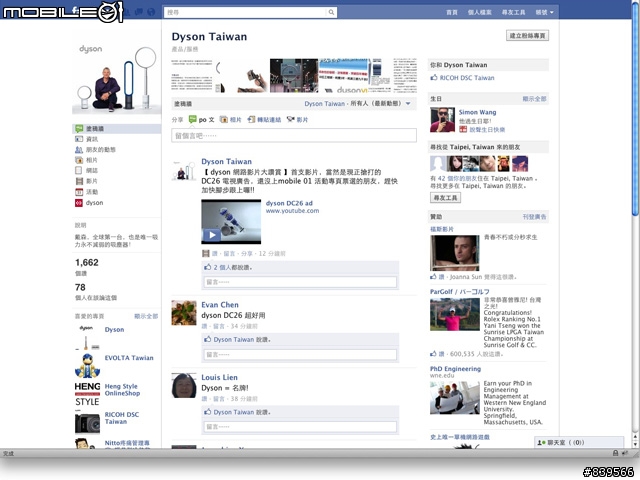Click inside the Facebook search field
This screenshot has width=640, height=480.
[x=246, y=12]
